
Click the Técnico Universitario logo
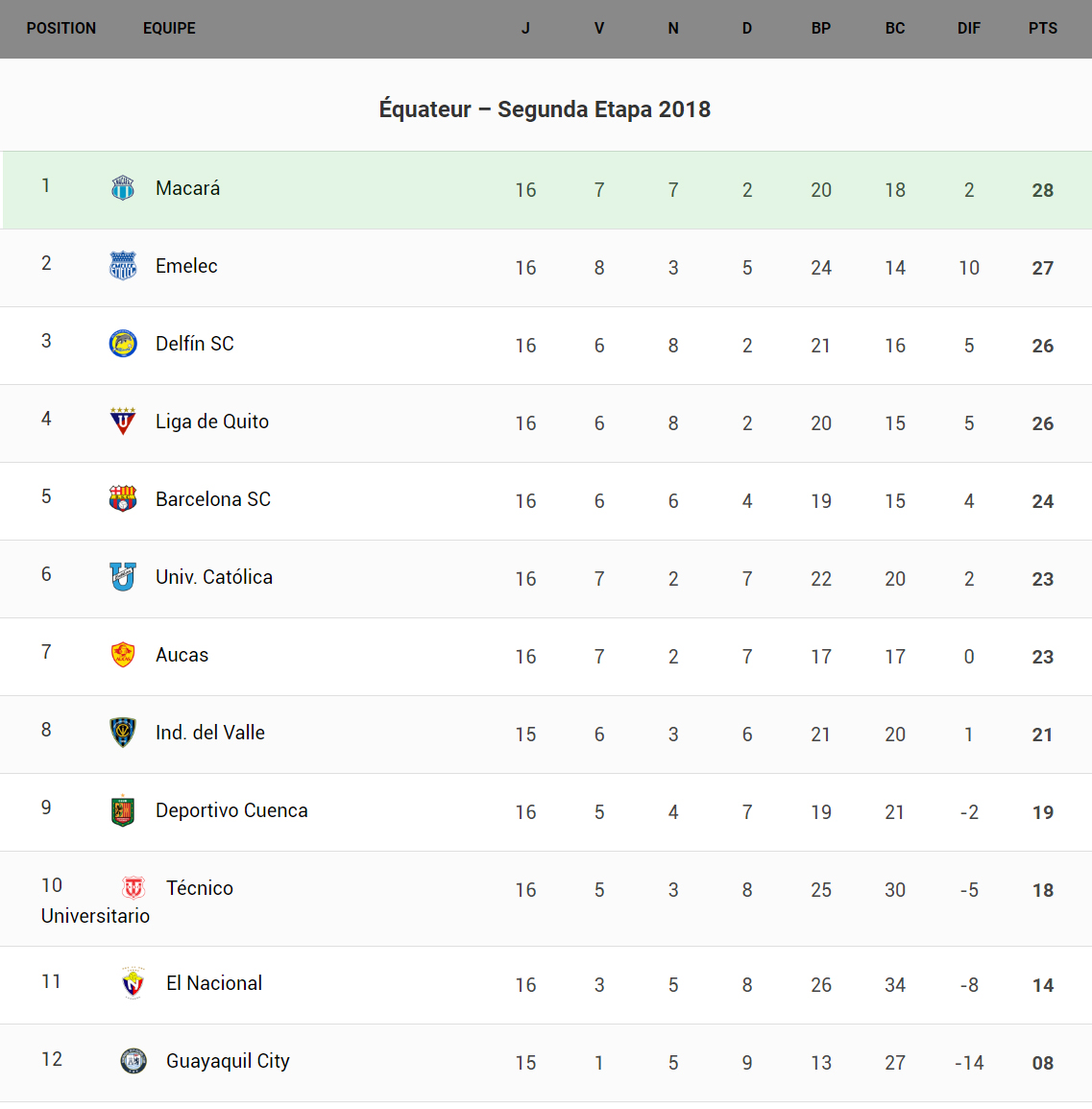133,888
